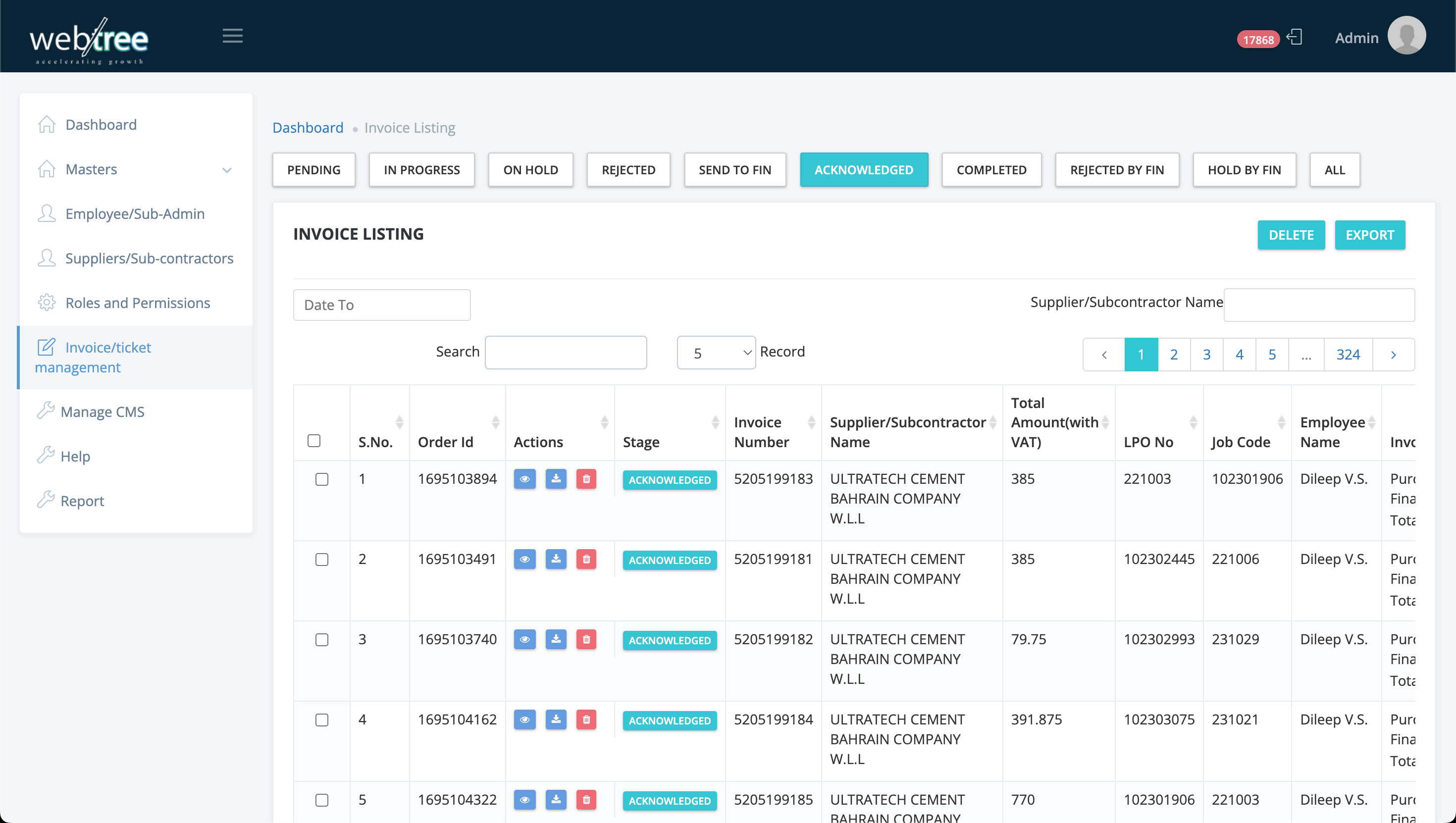Sort by S.No. column arrows
The width and height of the screenshot is (1456, 823).
point(399,422)
